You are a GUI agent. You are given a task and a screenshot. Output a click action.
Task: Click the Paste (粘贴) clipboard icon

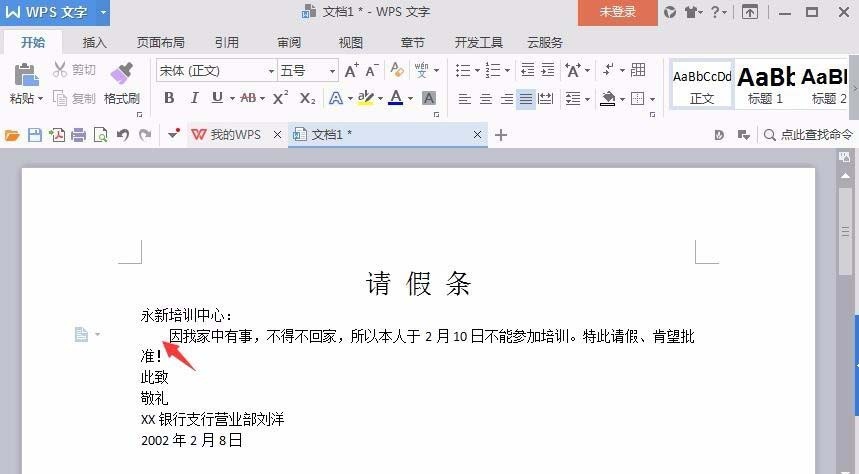pyautogui.click(x=25, y=74)
